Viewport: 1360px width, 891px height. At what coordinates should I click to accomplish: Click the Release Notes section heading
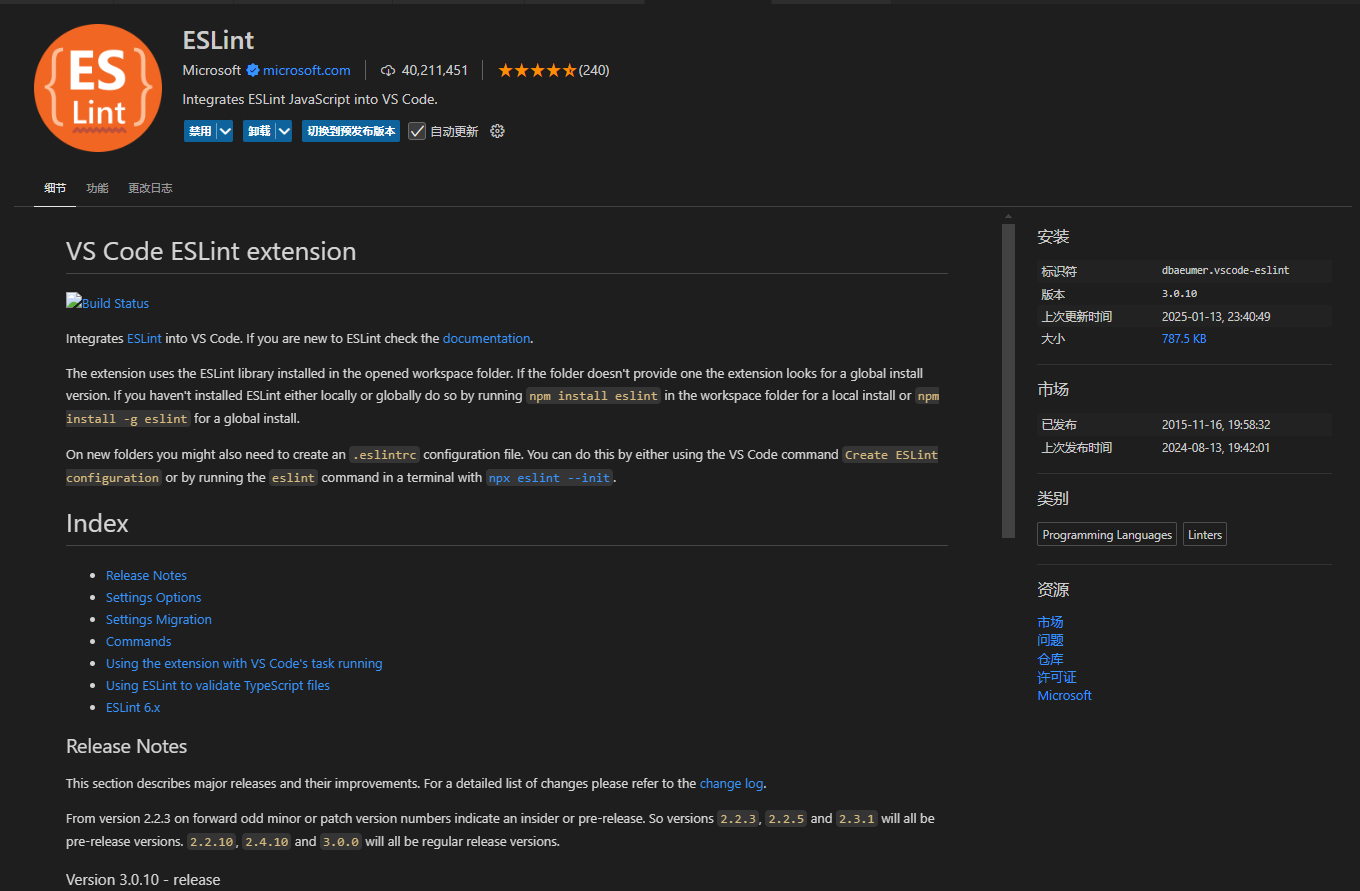[126, 747]
